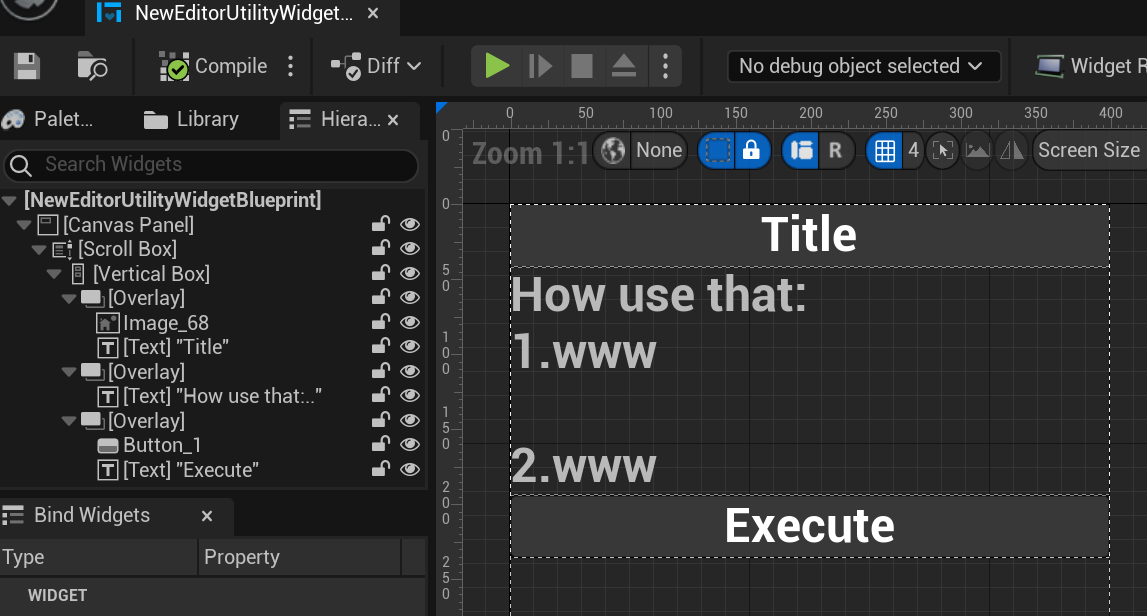Click the Stop simulation square button
Viewport: 1147px width, 616px height.
582,66
